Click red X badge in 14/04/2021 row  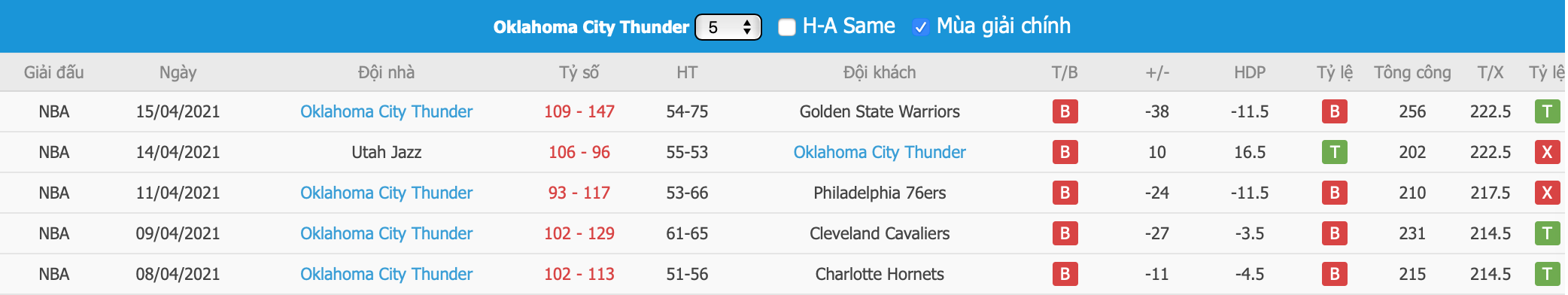(x=1547, y=152)
